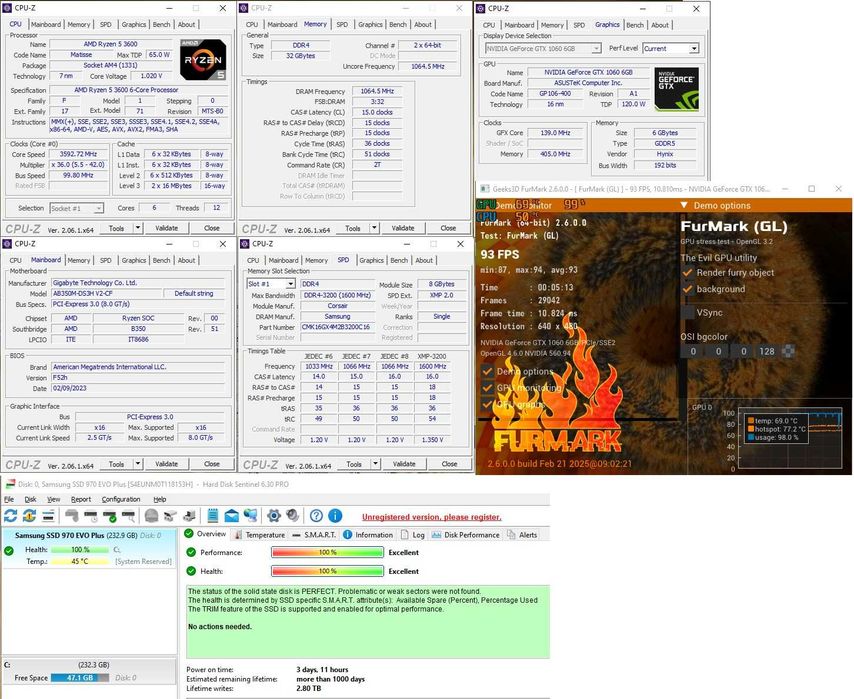Open the Disk menu in Hard Disk Sentinel
This screenshot has height=699, width=854.
tap(30, 499)
